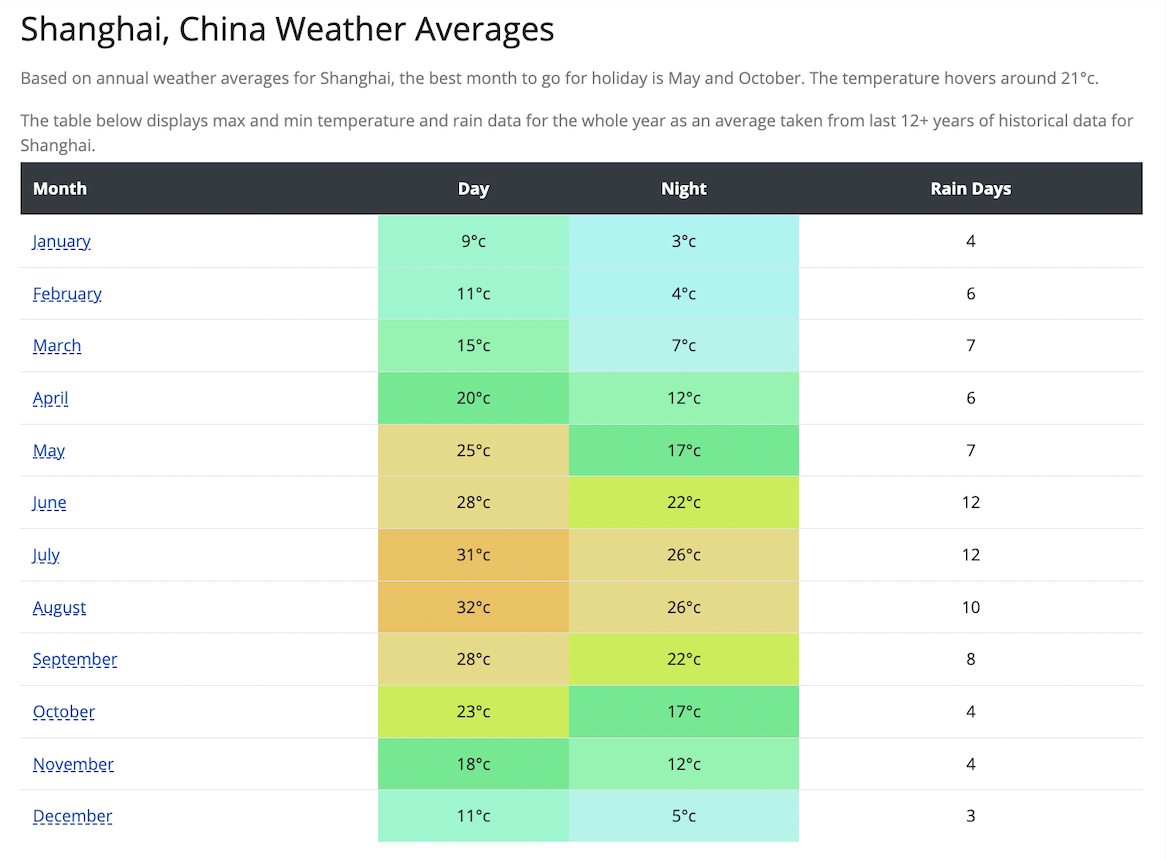Viewport: 1166px width, 860px height.
Task: Open the June month link
Action: pyautogui.click(x=50, y=502)
